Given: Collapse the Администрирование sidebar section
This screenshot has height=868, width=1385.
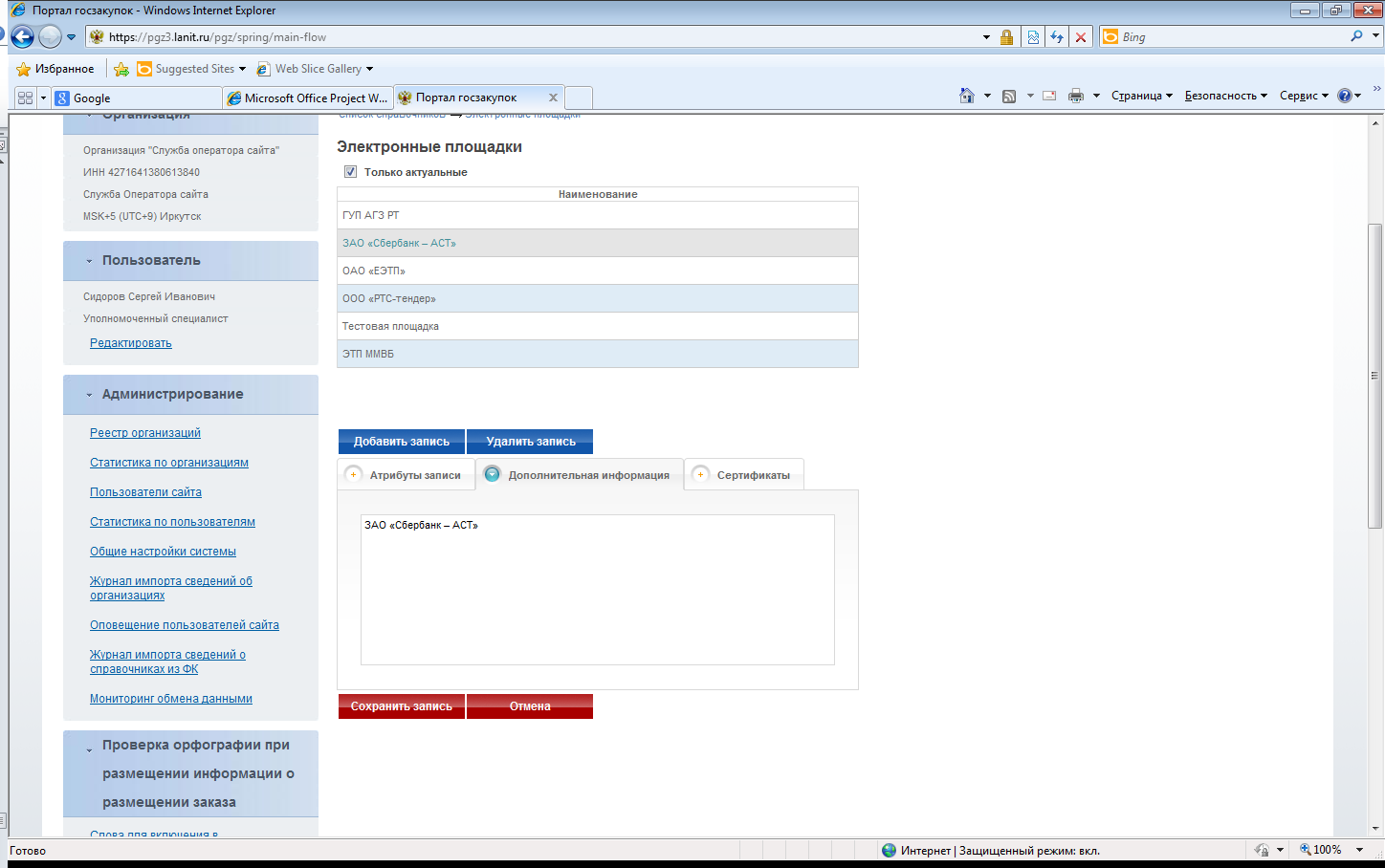Looking at the screenshot, I should coord(89,395).
